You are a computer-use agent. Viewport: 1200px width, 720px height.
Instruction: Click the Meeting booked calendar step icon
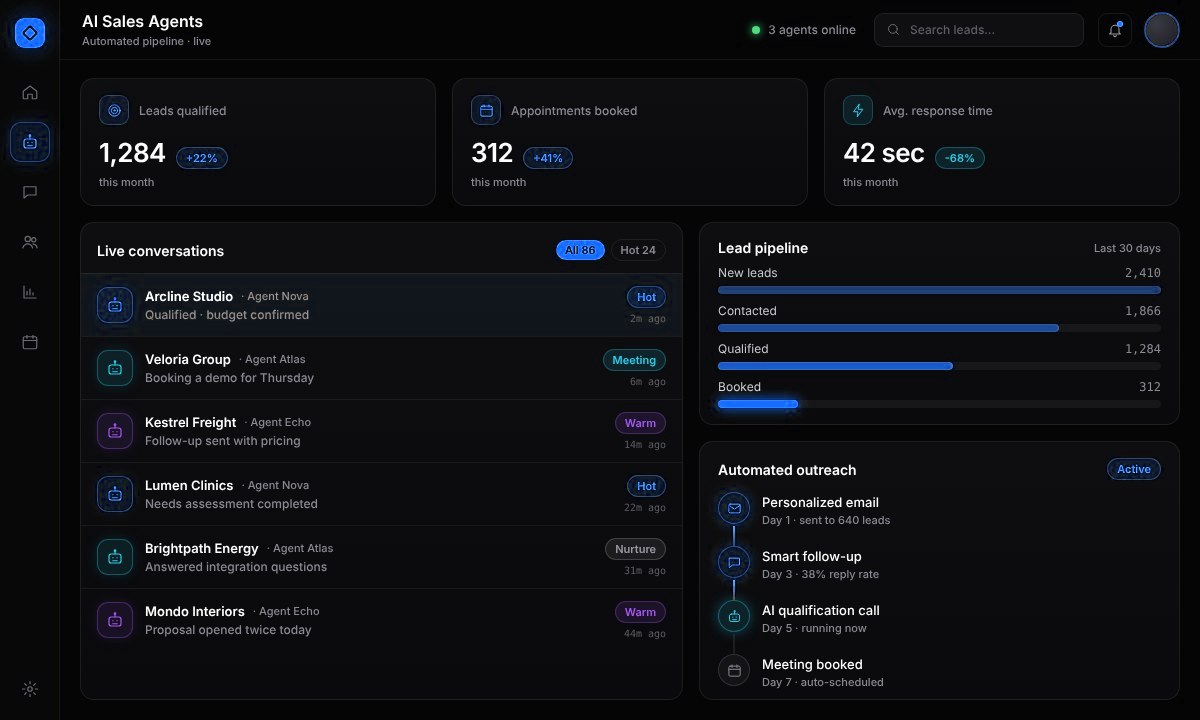pyautogui.click(x=734, y=670)
